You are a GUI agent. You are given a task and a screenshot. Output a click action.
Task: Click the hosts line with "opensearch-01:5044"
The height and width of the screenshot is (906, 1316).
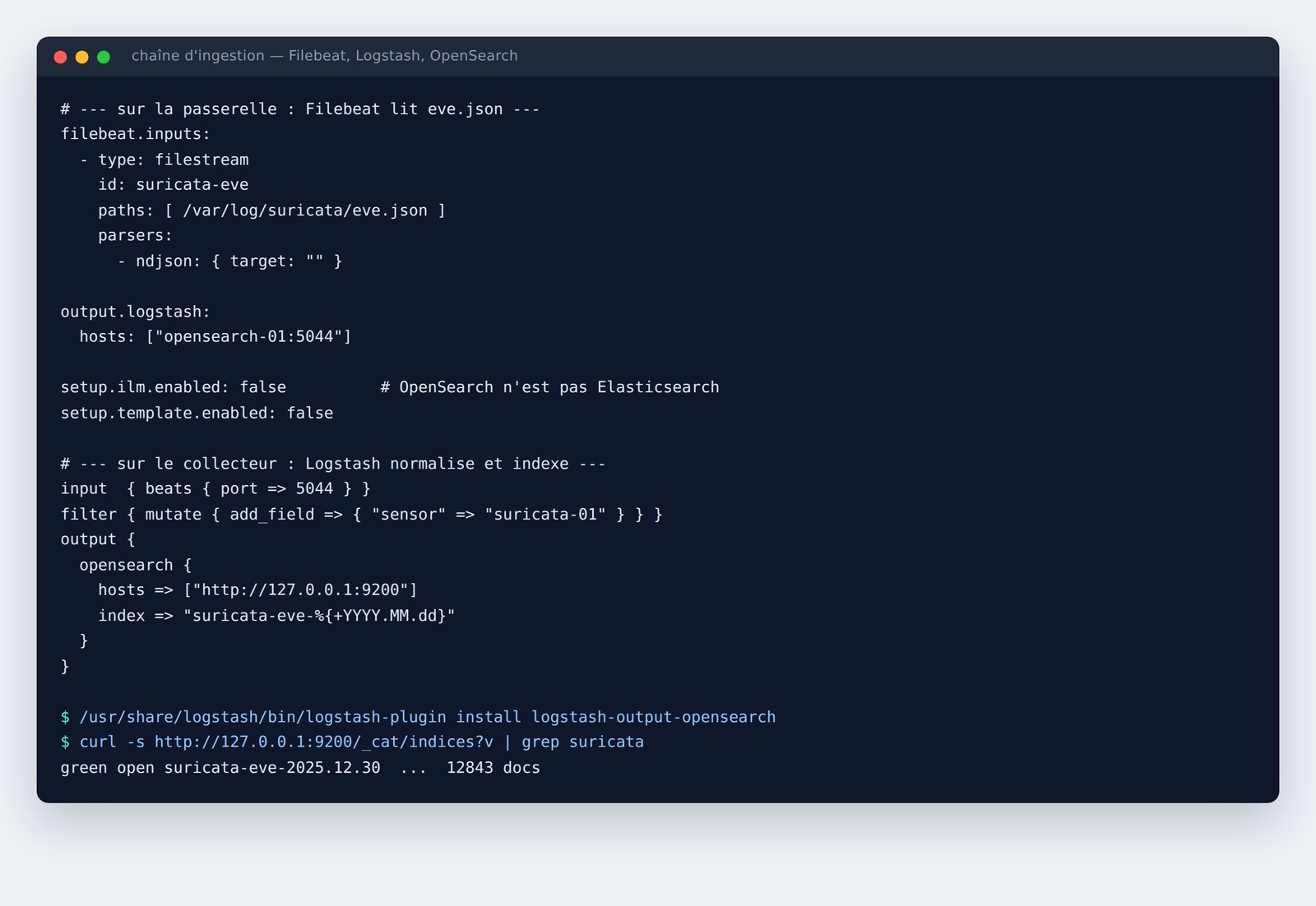coord(215,337)
